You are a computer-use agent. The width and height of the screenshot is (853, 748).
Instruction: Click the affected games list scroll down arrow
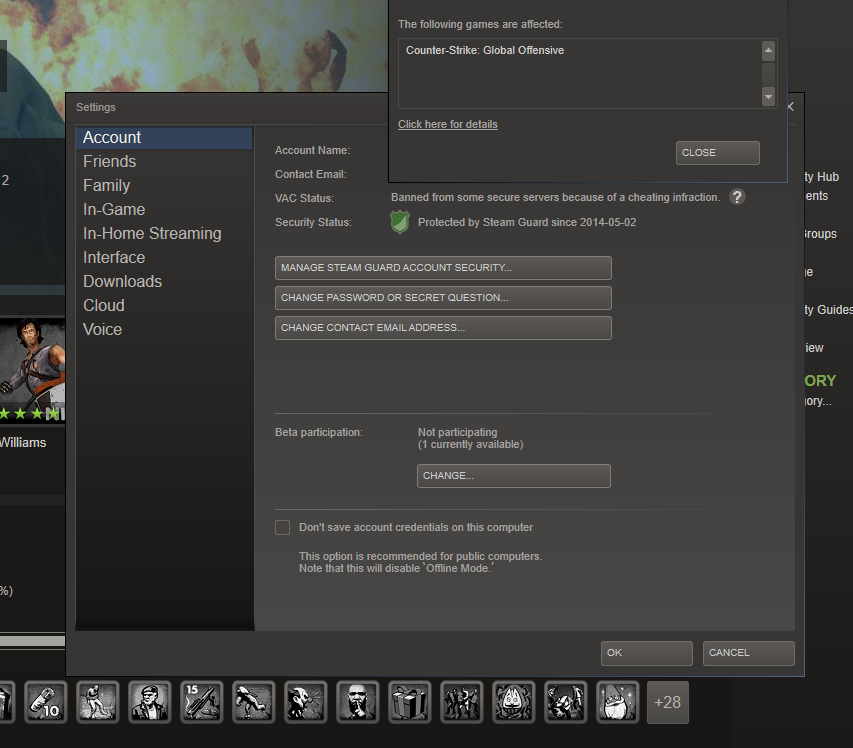click(768, 97)
